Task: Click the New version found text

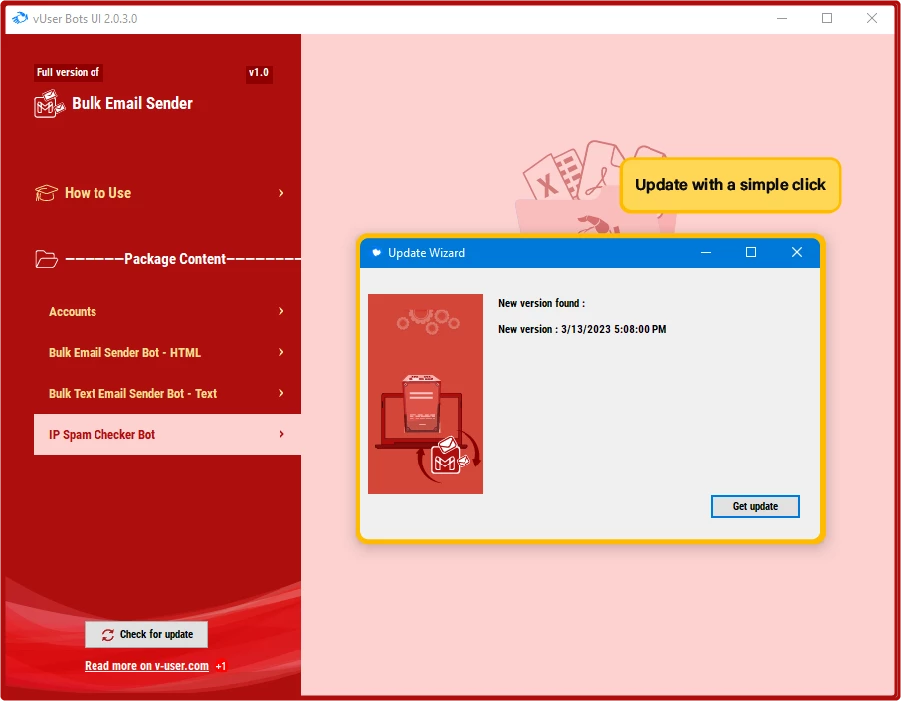Action: click(x=541, y=303)
